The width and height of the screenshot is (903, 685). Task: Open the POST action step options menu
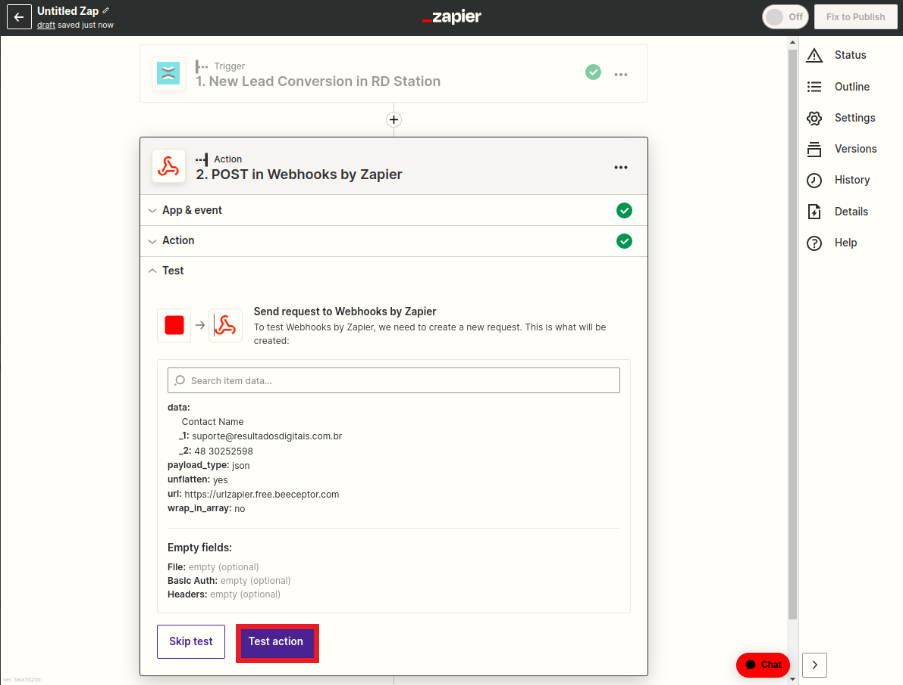tap(620, 166)
